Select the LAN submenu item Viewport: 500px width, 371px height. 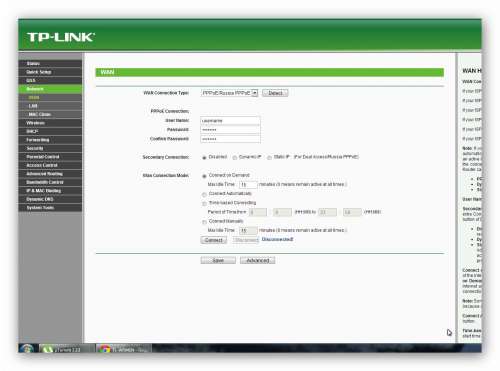click(50, 106)
